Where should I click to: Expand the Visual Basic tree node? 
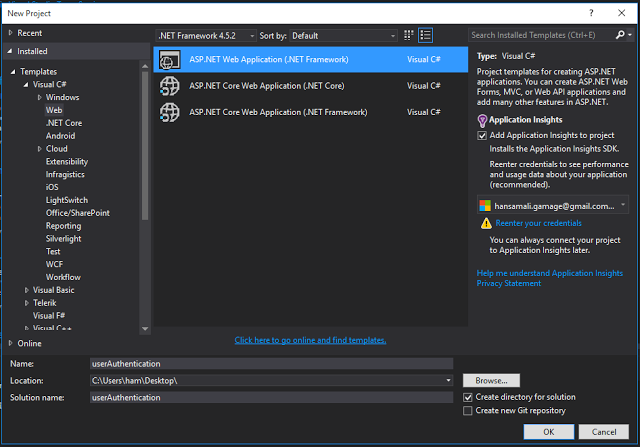(x=27, y=290)
